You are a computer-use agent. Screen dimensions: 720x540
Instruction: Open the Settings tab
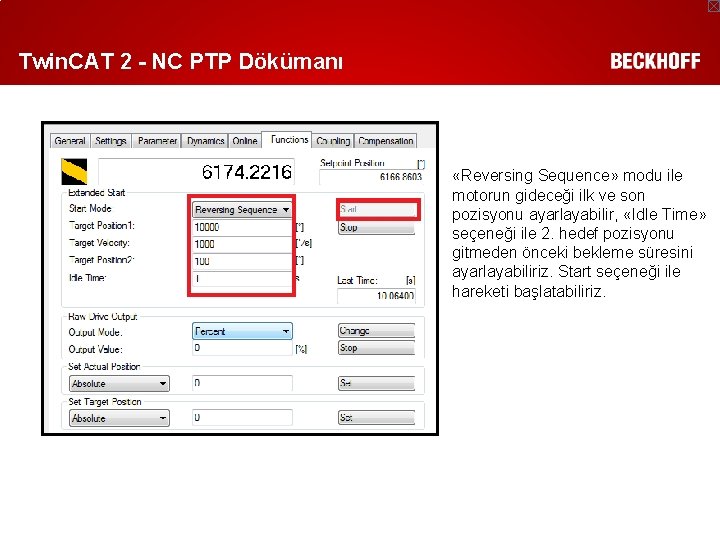pos(111,141)
